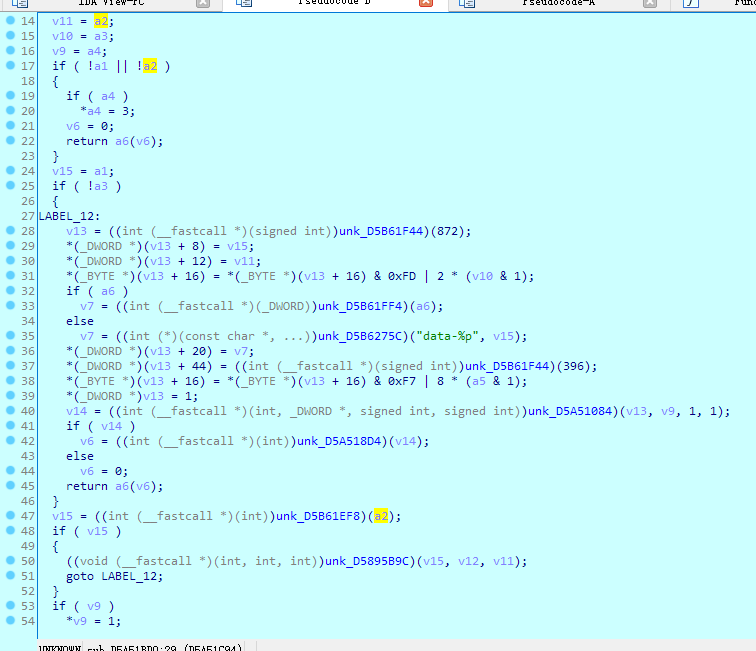The image size is (756, 651).
Task: Jump to unk_D5A51084 on line 40
Action: [x=570, y=411]
